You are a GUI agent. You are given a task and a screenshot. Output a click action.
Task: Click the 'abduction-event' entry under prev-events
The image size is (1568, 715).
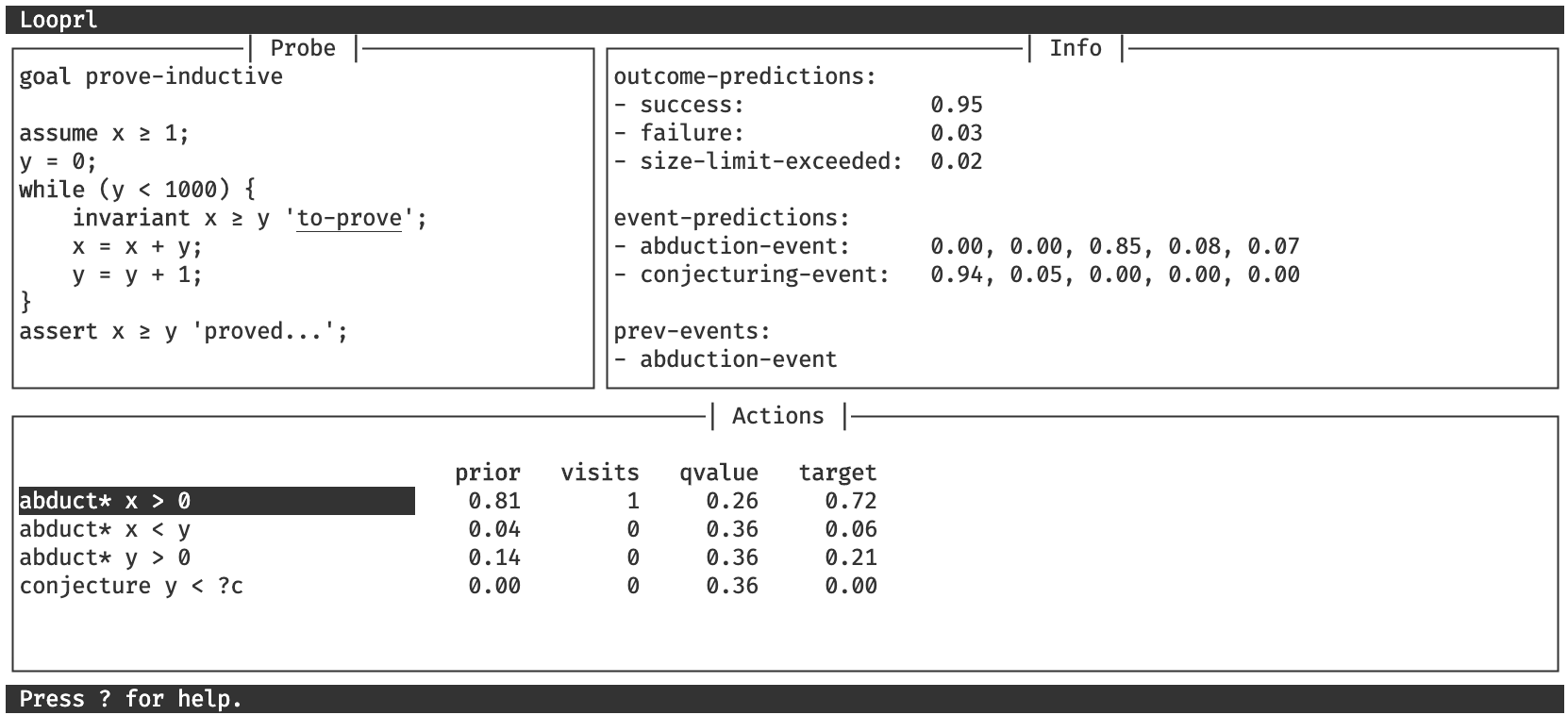pos(738,359)
